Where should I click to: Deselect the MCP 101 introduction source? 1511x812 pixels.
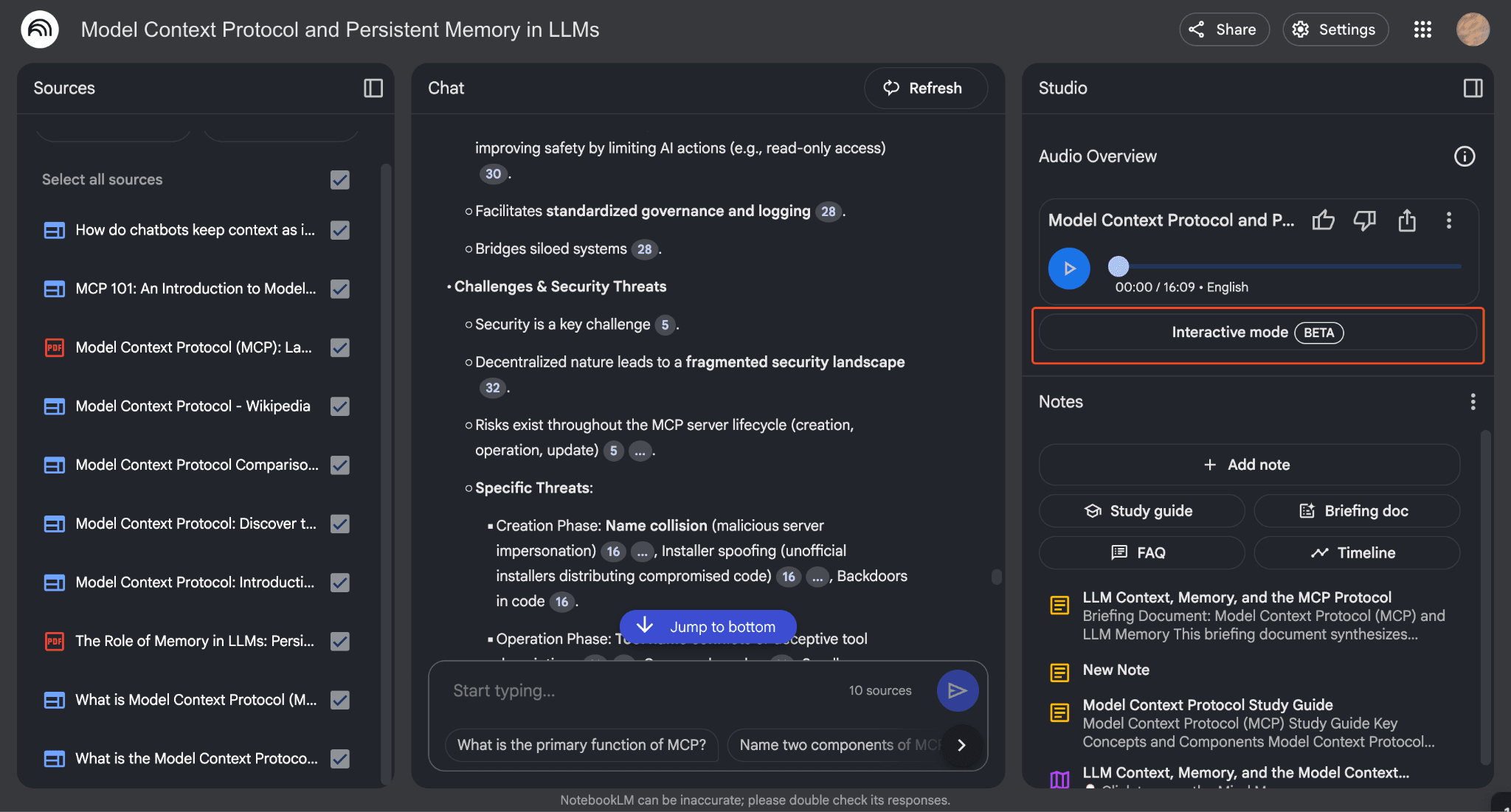pyautogui.click(x=339, y=288)
